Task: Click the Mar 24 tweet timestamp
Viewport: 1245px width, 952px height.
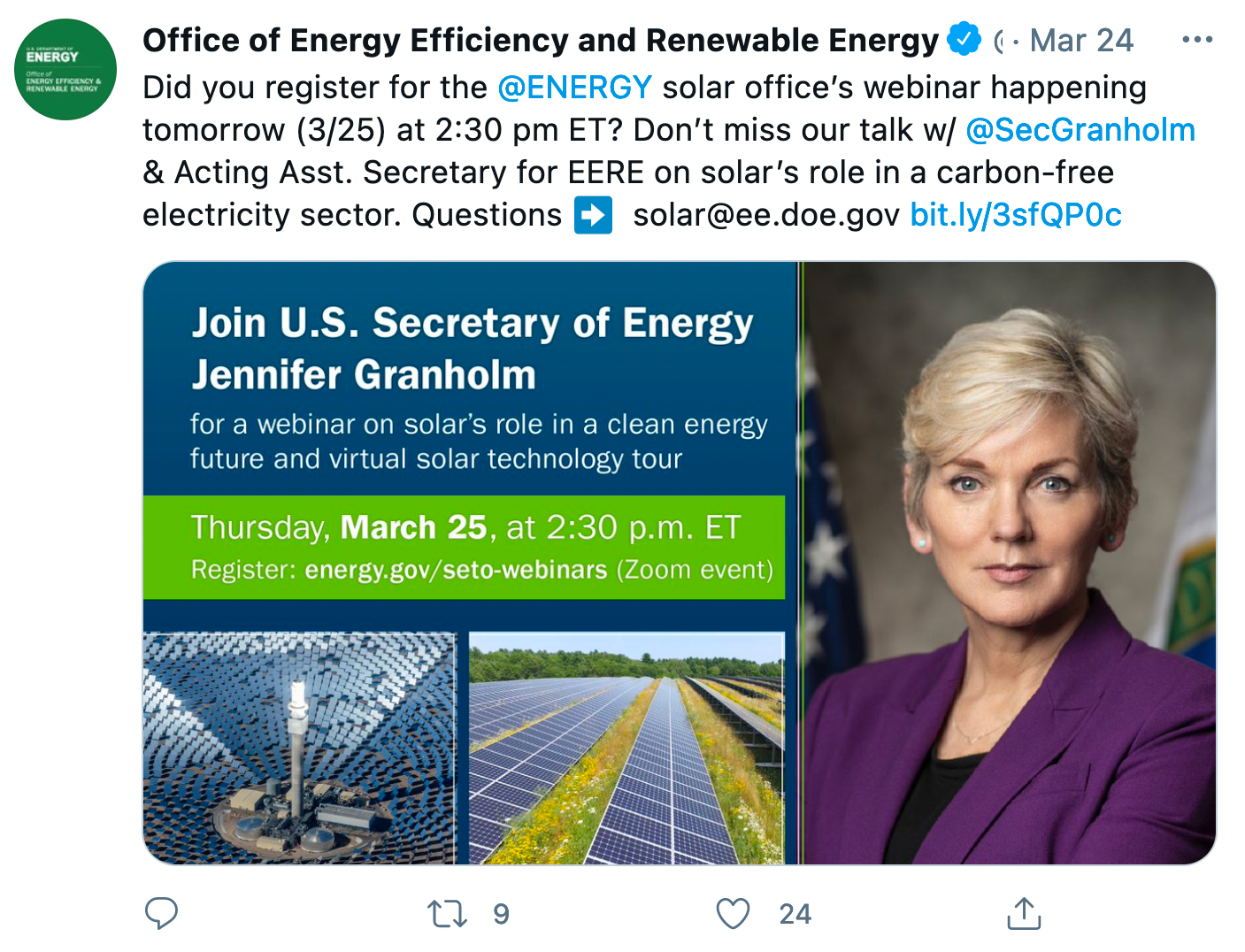Action: (1081, 41)
